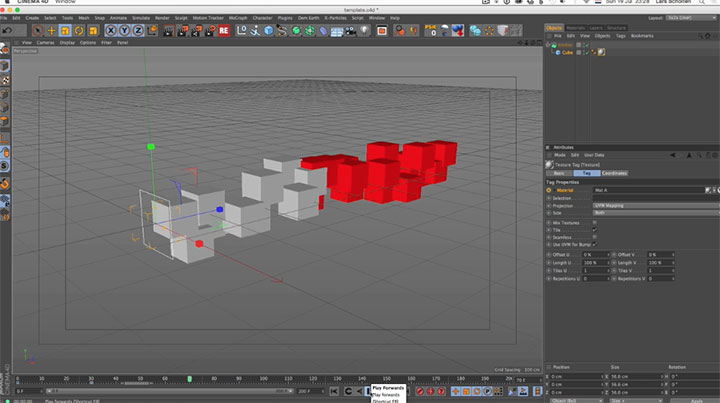Click the PSR reset icon

[x=431, y=30]
